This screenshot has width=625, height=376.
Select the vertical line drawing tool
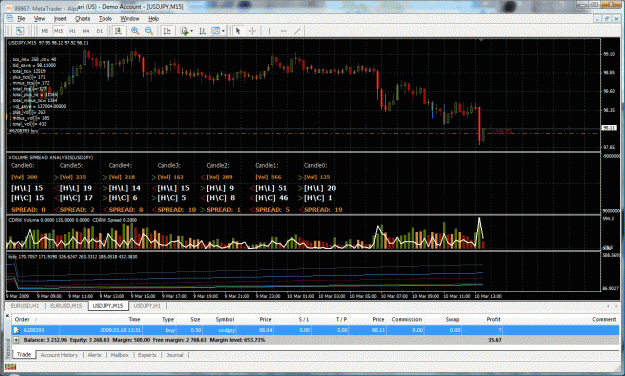[269, 31]
